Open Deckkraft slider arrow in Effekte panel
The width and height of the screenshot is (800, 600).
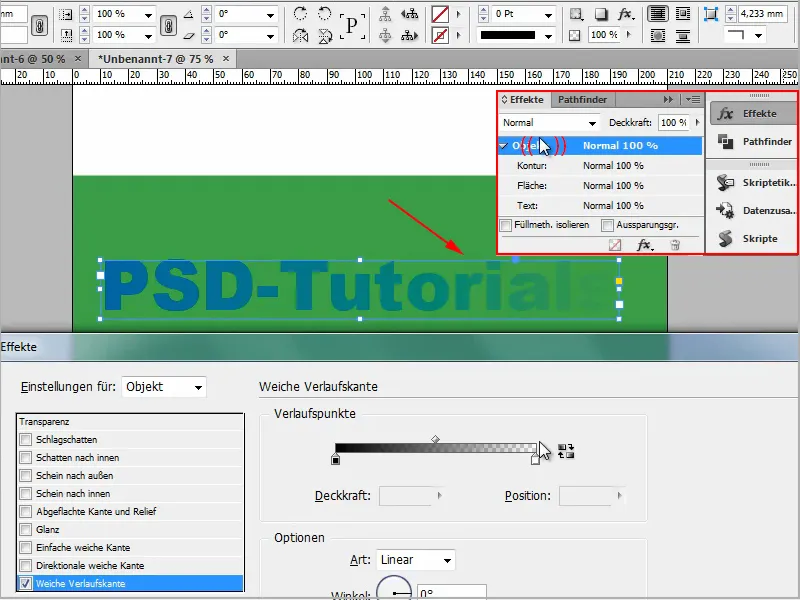pos(697,122)
